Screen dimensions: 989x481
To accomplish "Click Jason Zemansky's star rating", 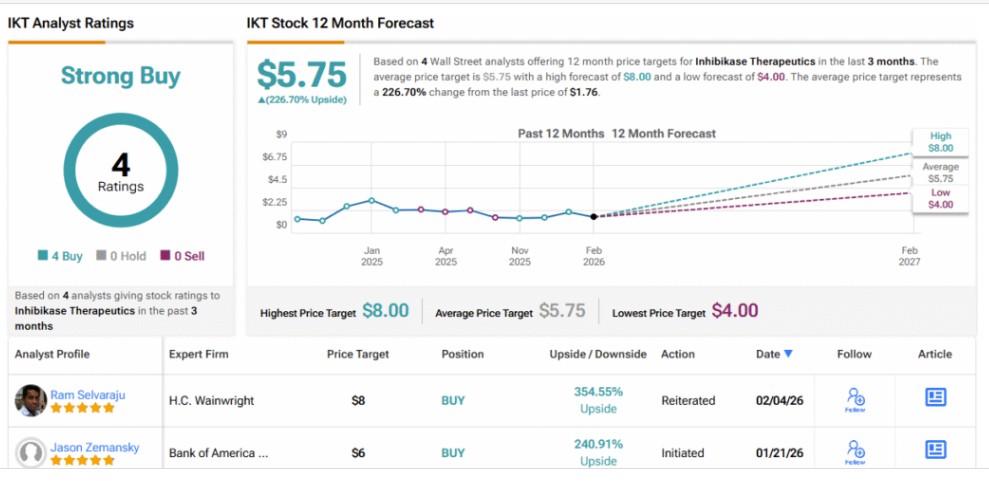I will pos(82,460).
